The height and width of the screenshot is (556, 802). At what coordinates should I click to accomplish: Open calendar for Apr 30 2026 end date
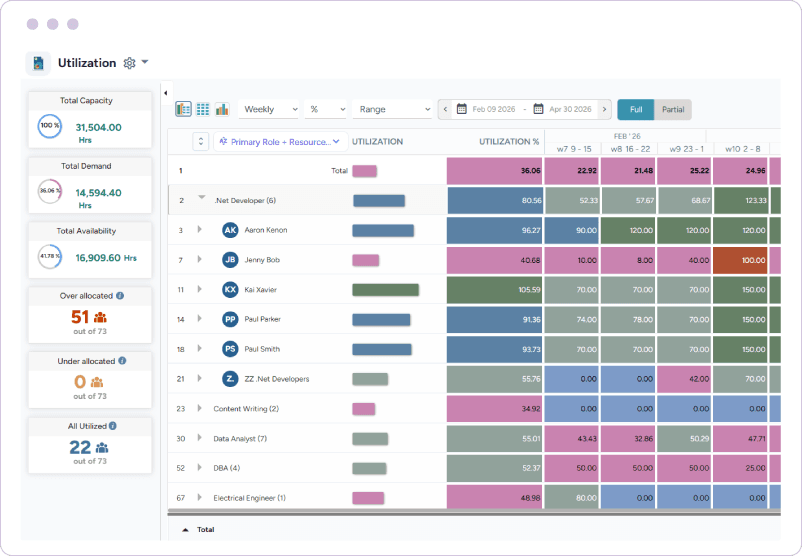click(x=538, y=109)
